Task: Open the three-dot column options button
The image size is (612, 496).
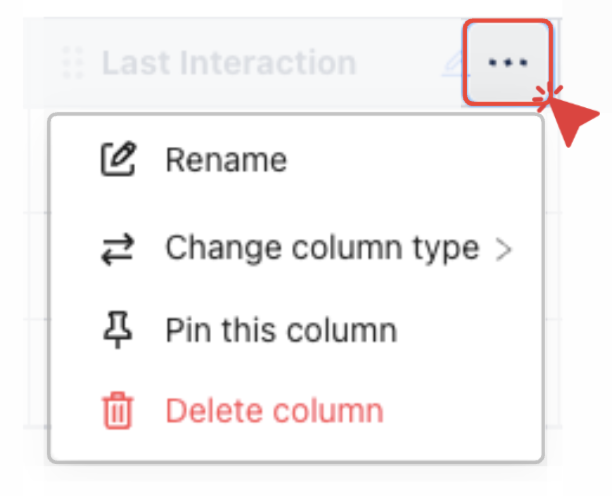Action: [x=507, y=63]
